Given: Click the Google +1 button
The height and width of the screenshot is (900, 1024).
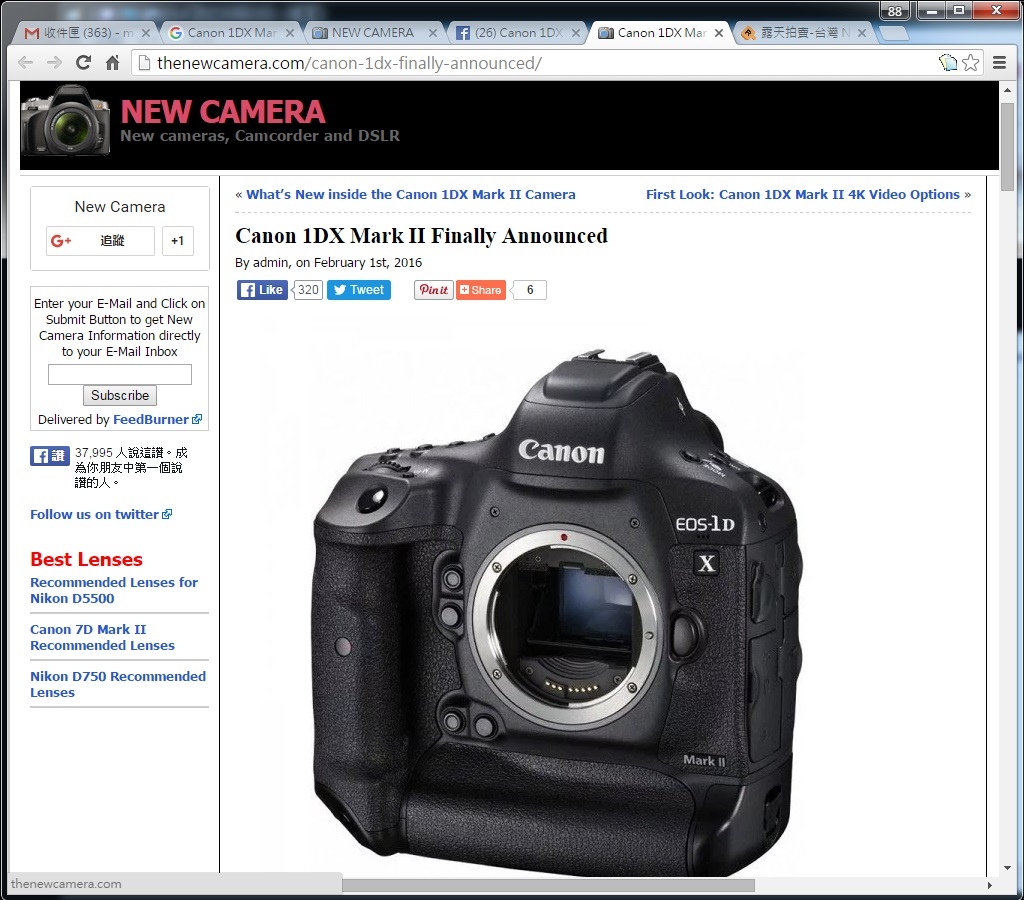Looking at the screenshot, I should click(178, 241).
